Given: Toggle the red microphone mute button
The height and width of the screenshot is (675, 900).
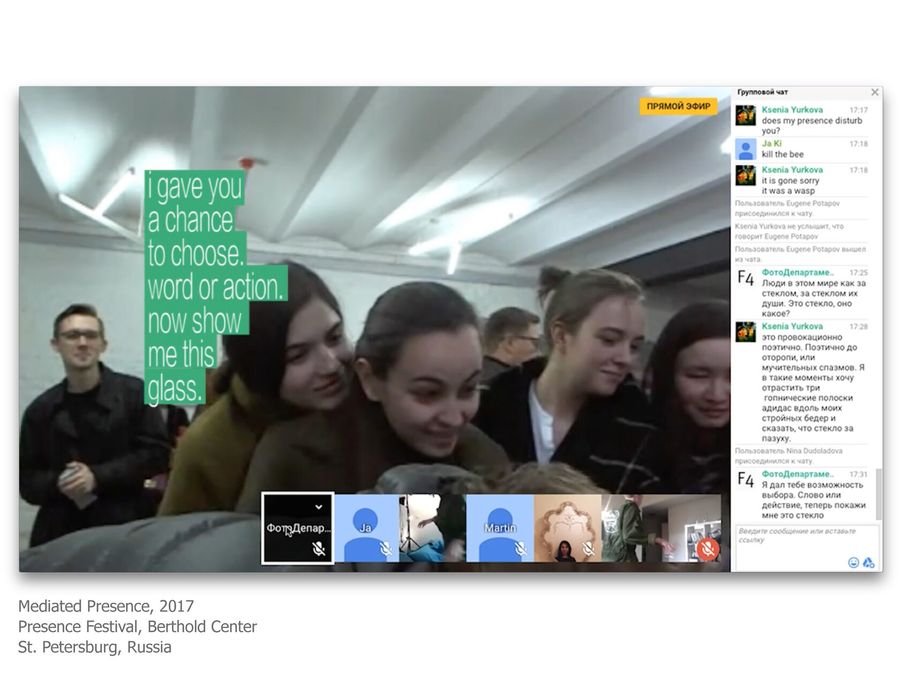Looking at the screenshot, I should click(709, 549).
